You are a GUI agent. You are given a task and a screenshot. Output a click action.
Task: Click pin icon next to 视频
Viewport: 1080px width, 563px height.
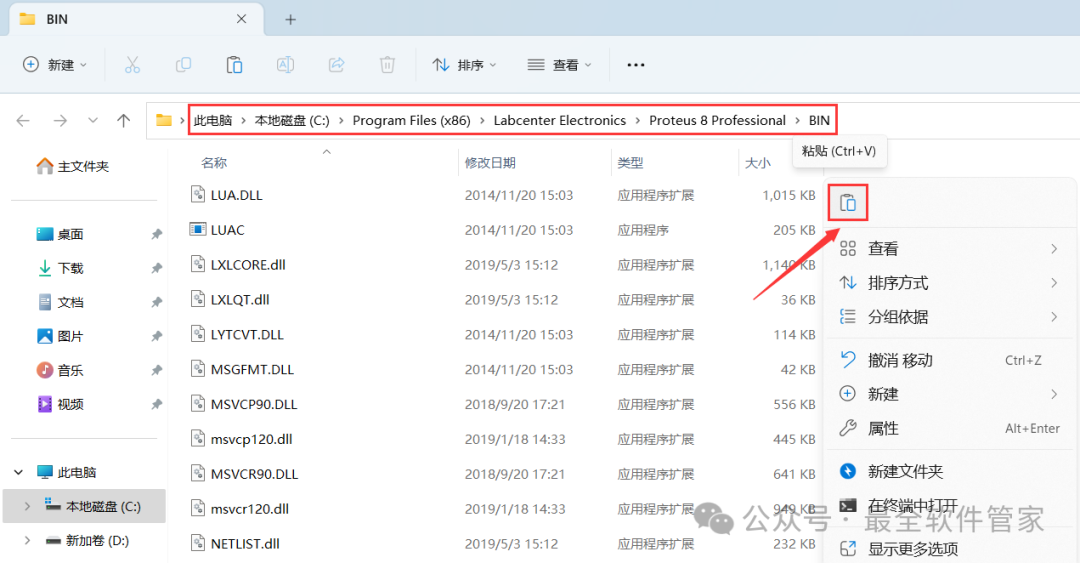point(156,404)
